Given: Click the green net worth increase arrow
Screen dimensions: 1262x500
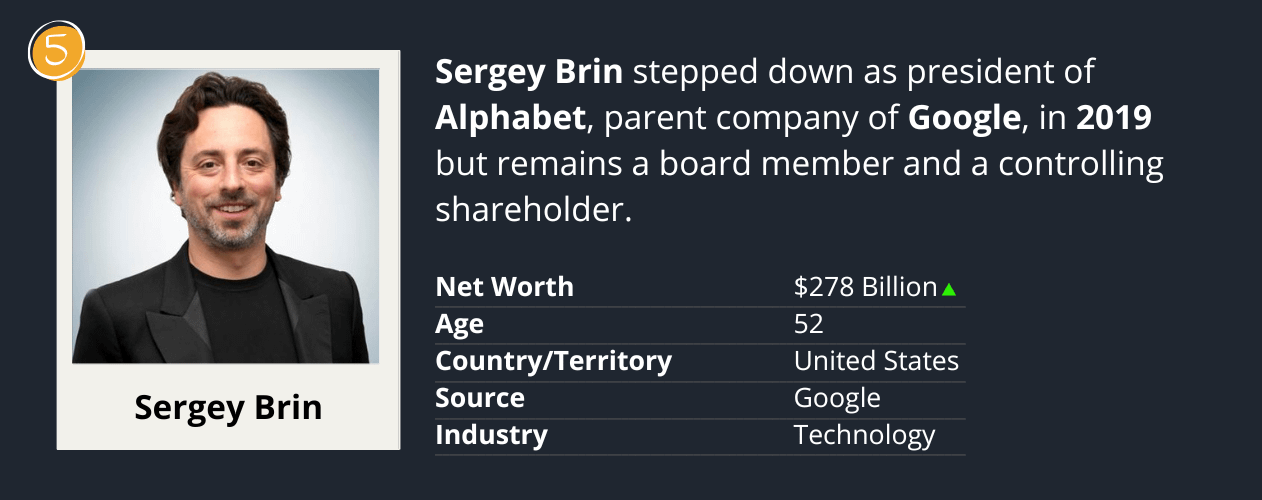Looking at the screenshot, I should click(x=949, y=289).
